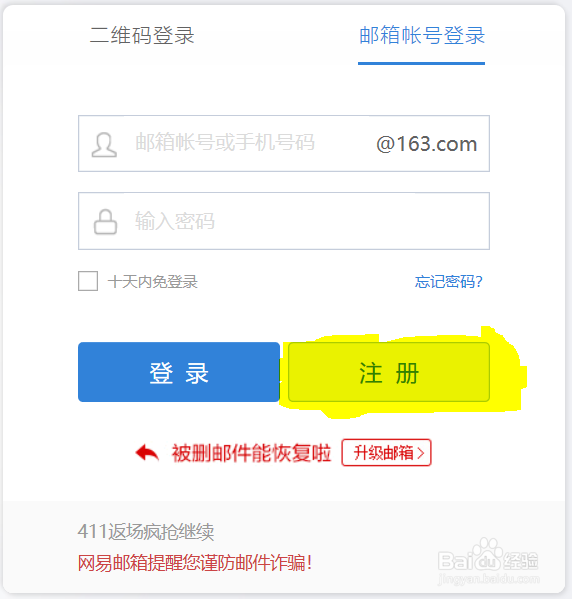Open the 被删邮件能恢复啦 promotion text
572x599 pixels.
click(x=251, y=453)
